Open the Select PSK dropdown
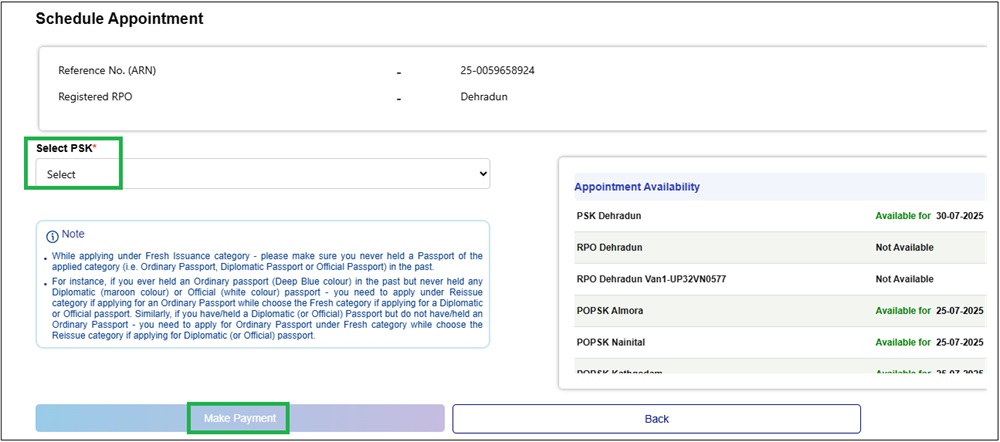 coord(263,174)
